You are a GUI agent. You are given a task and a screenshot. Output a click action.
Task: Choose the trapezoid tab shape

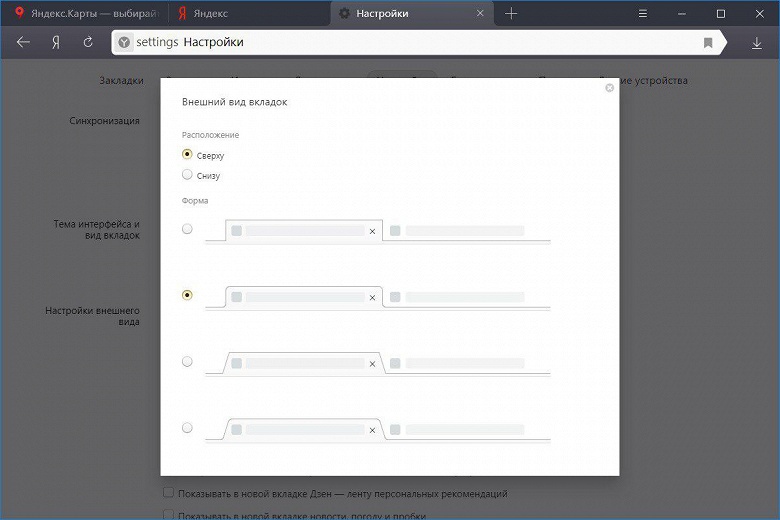pyautogui.click(x=187, y=361)
